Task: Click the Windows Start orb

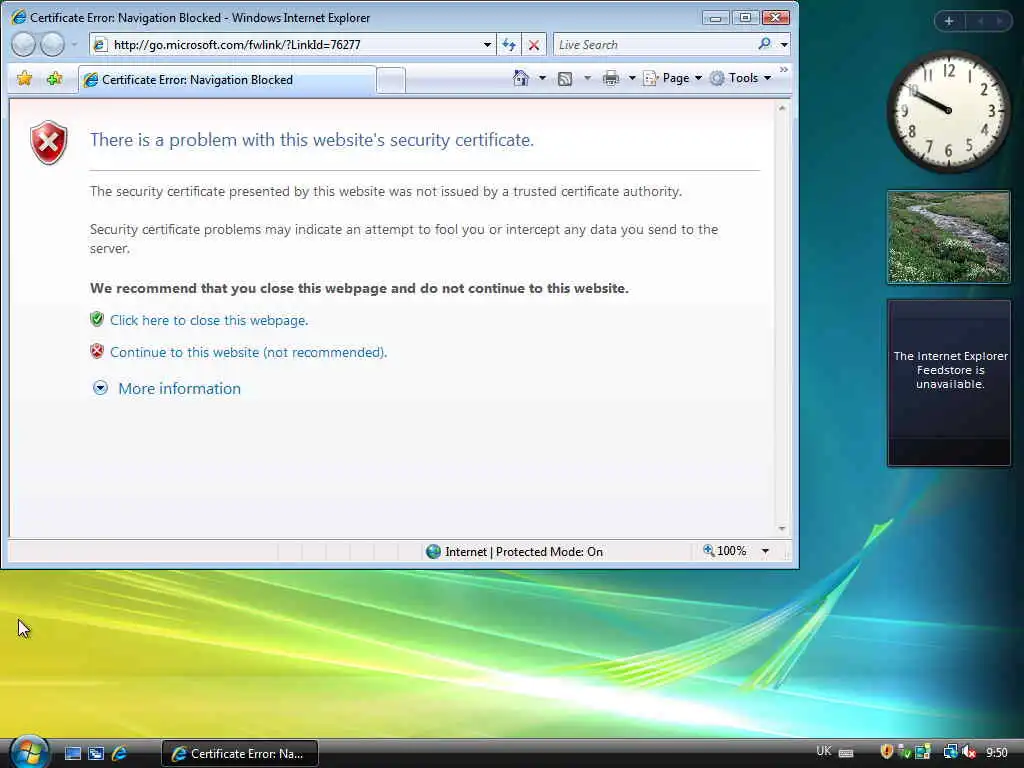Action: tap(29, 752)
